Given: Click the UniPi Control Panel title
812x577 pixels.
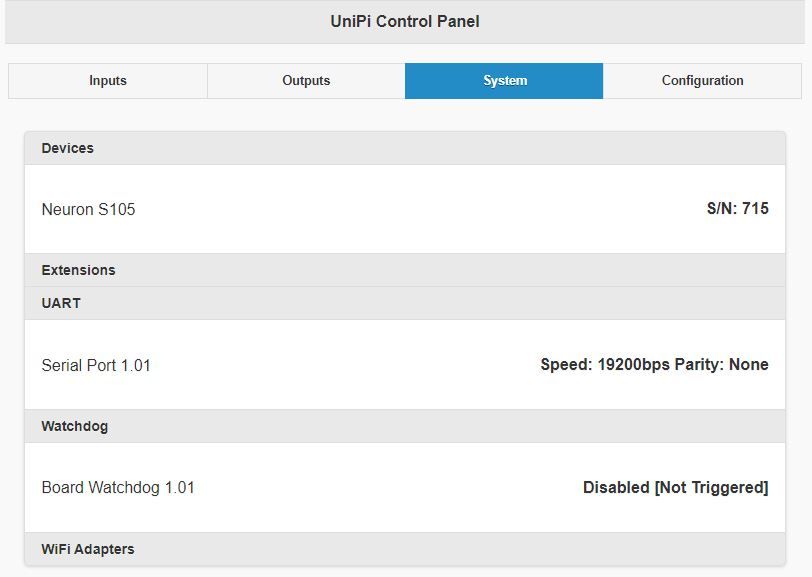Looking at the screenshot, I should [405, 21].
